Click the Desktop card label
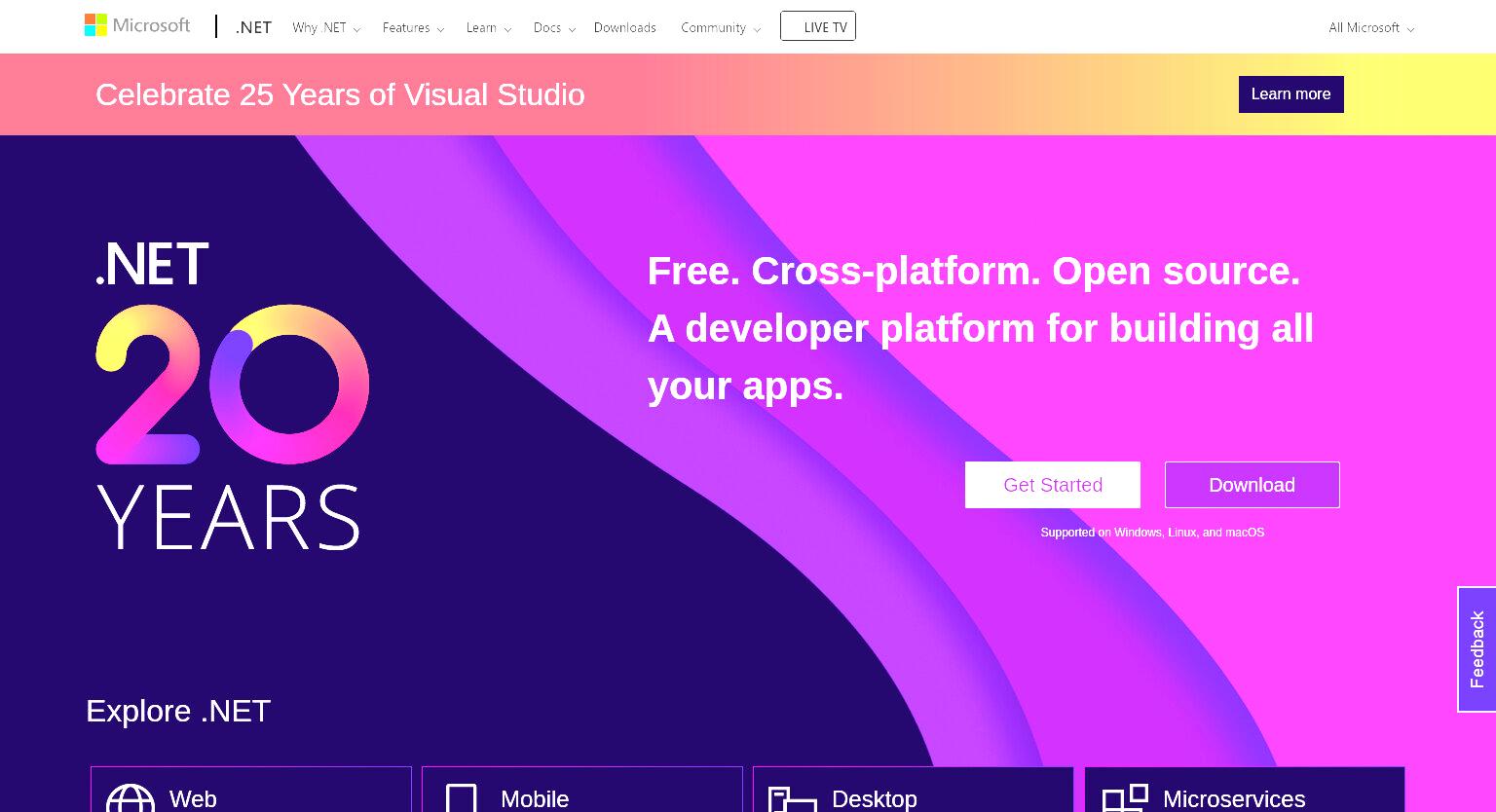This screenshot has width=1496, height=812. point(875,799)
